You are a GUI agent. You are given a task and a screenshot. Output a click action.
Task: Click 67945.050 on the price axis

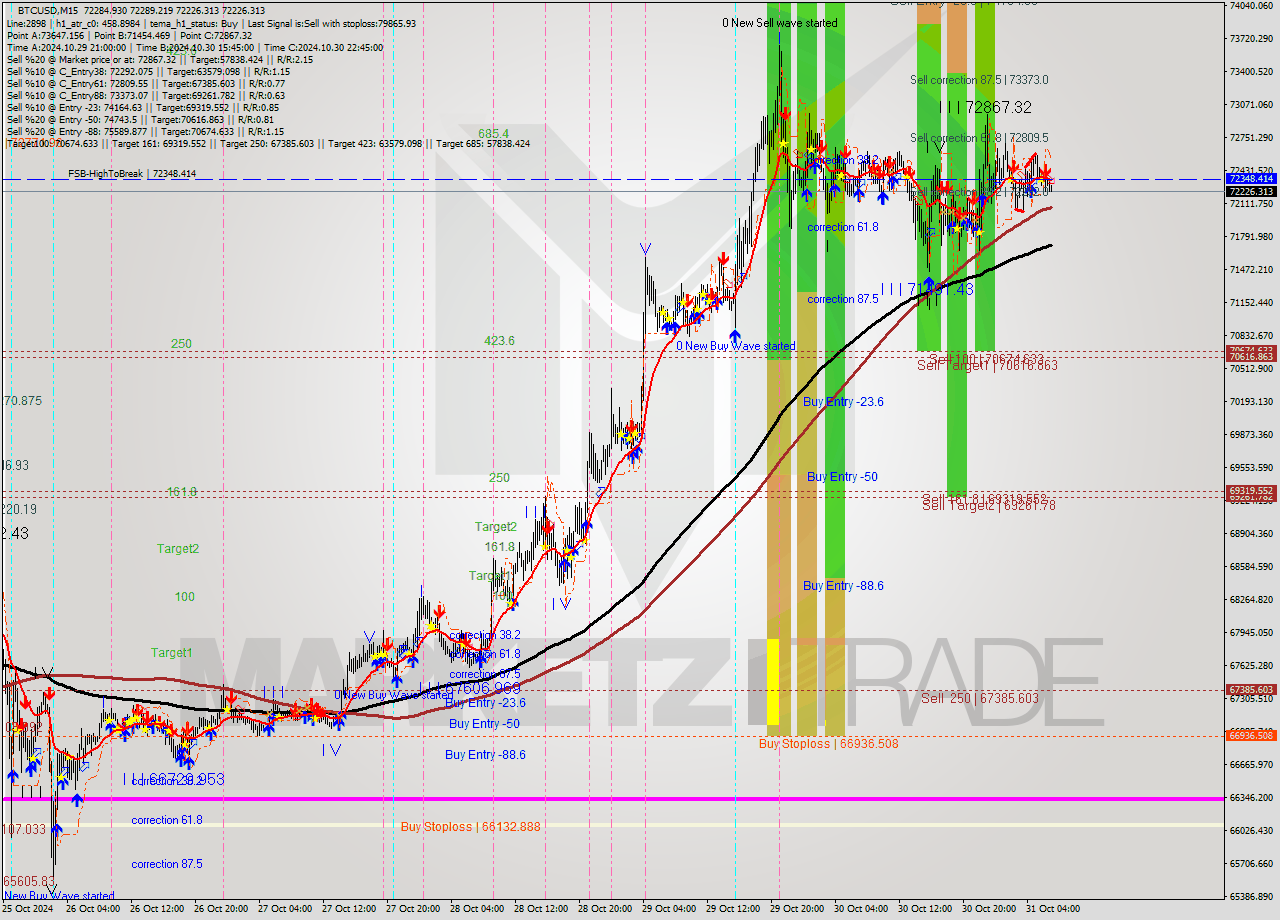1252,632
